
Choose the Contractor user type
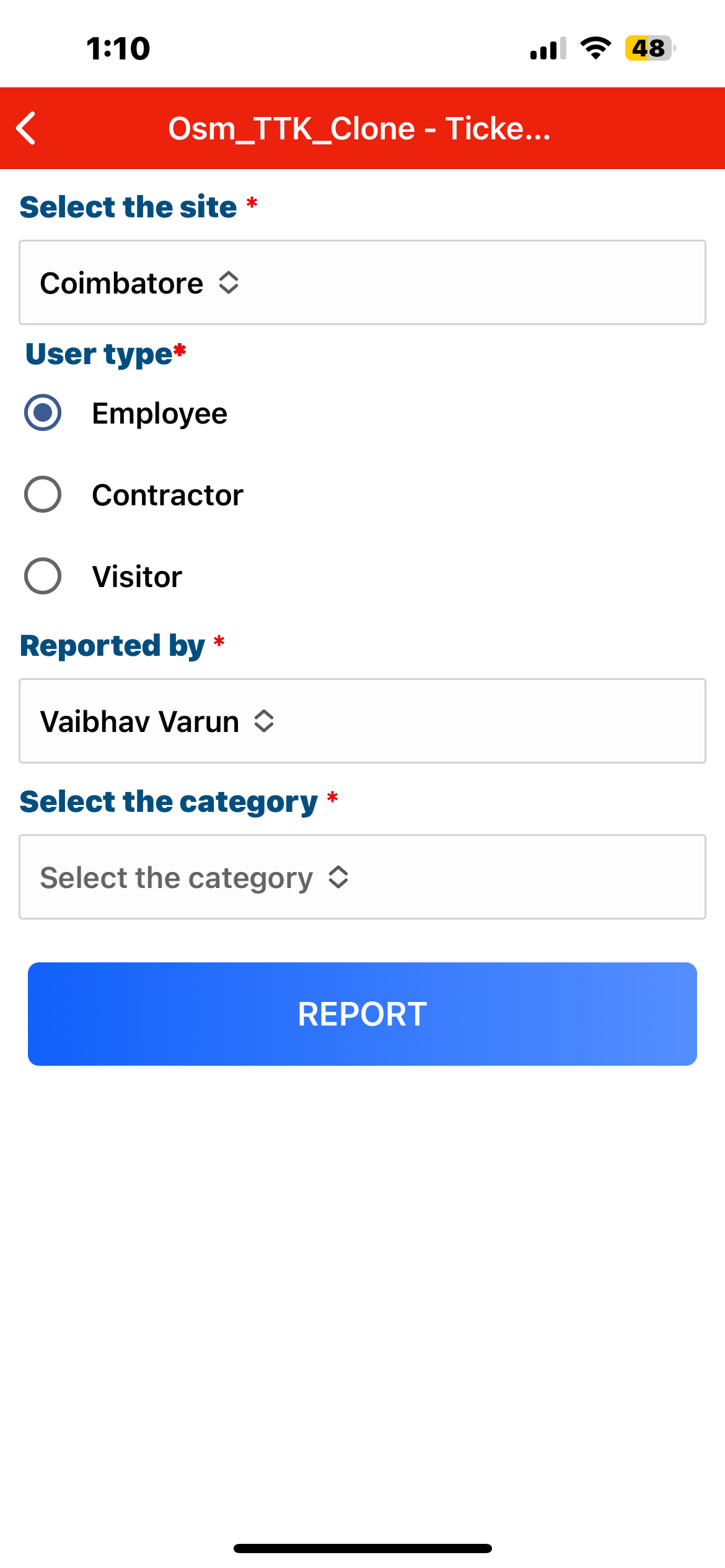click(x=43, y=494)
